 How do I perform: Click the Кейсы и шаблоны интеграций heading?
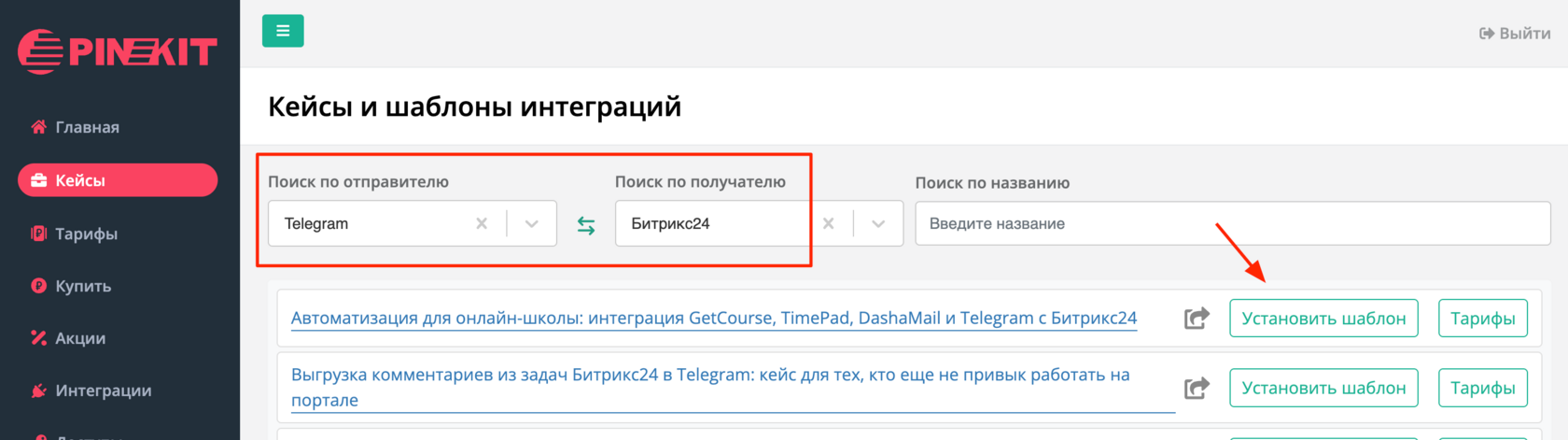click(x=475, y=106)
